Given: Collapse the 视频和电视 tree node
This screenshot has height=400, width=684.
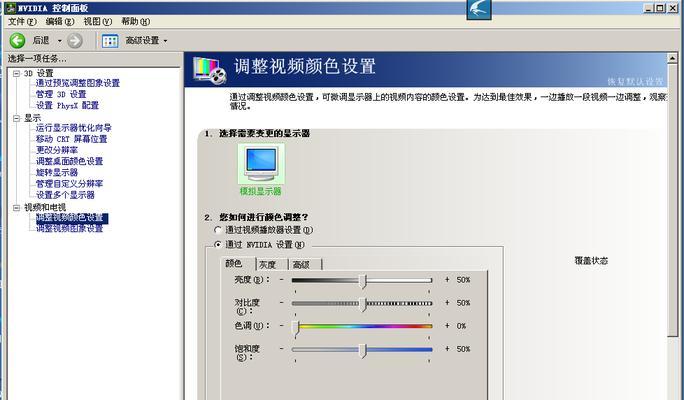Looking at the screenshot, I should point(17,208).
